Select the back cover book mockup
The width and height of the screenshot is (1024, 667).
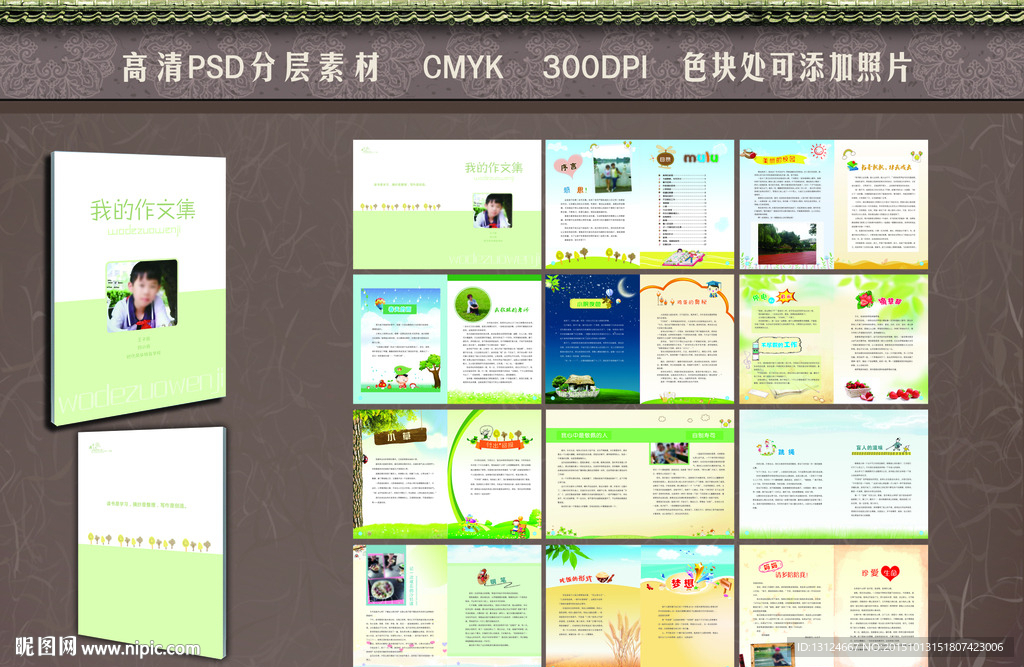pyautogui.click(x=152, y=542)
